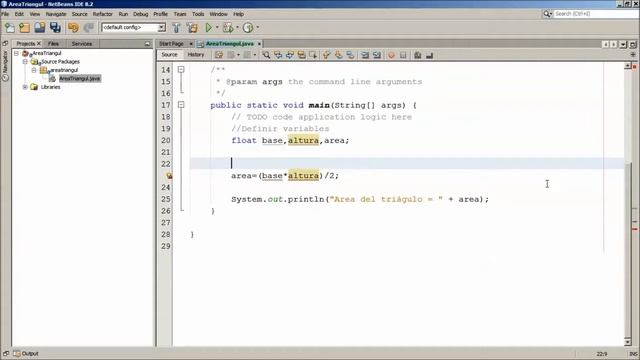This screenshot has height=360, width=640.
Task: Open the vertical Navigator side tab
Action: 5,66
